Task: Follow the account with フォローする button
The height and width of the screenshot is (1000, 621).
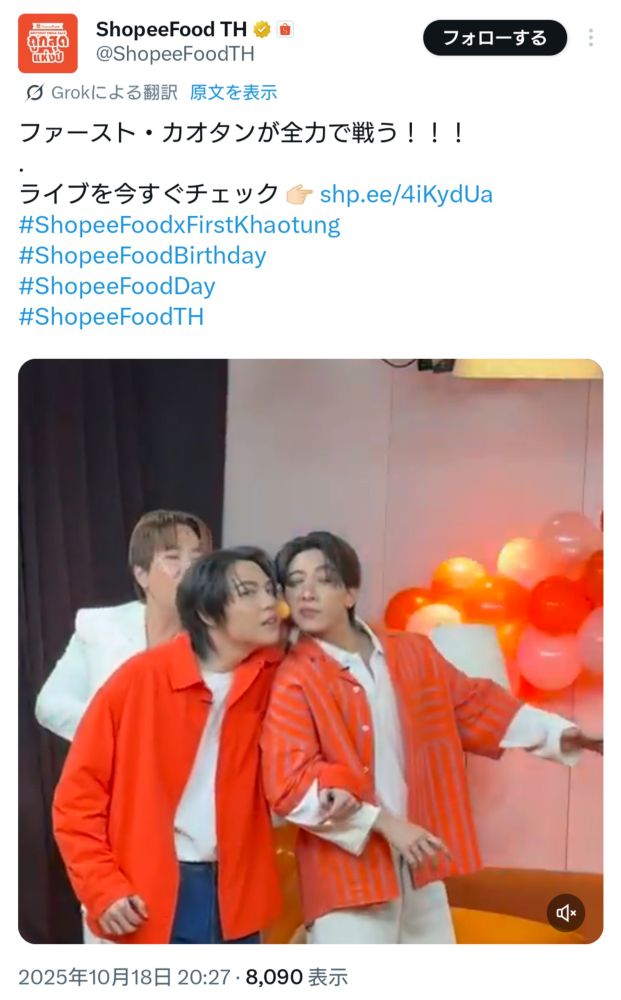Action: 495,38
